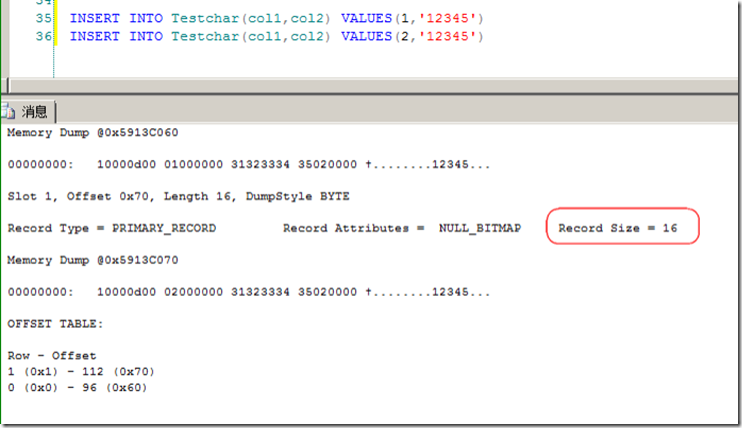Image resolution: width=742 pixels, height=428 pixels.
Task: Select the messages tab icon
Action: tap(8, 112)
